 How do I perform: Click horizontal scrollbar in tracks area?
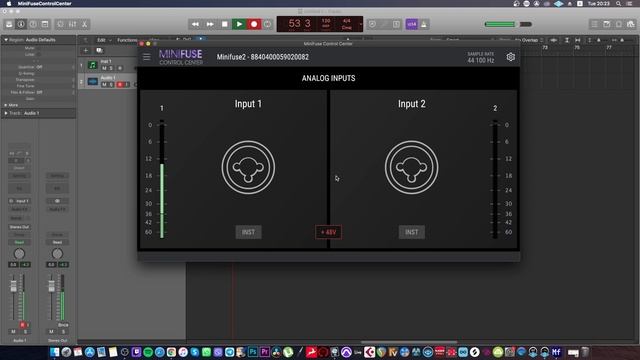pyautogui.click(x=409, y=342)
